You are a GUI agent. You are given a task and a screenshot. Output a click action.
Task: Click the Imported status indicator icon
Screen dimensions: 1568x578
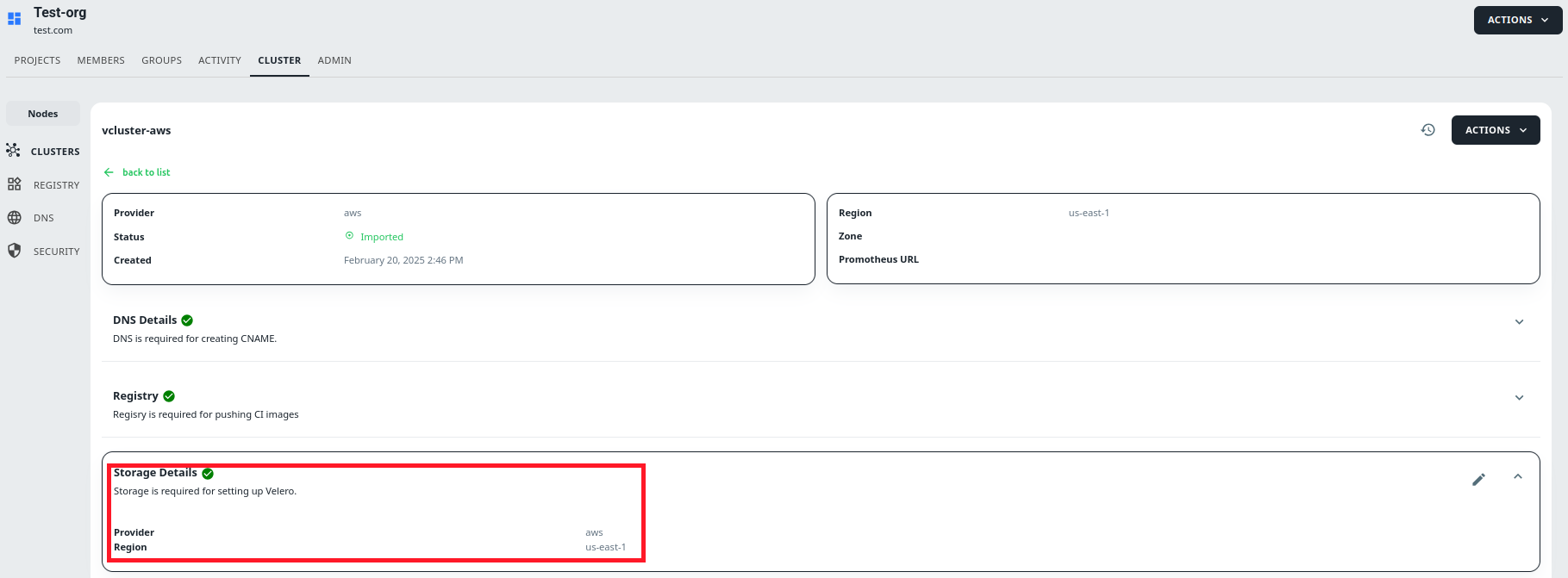349,236
